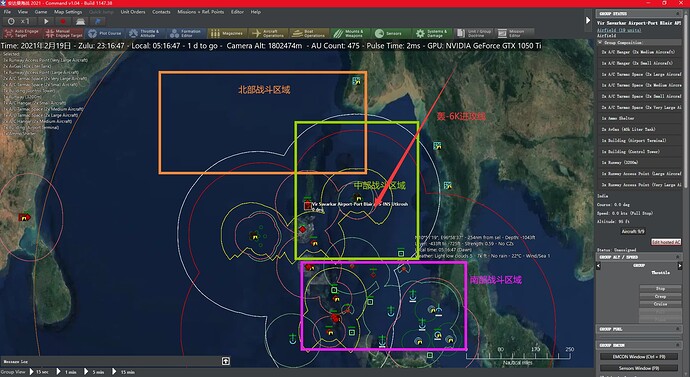Open Systems & Damage panel
This screenshot has width=690, height=377.
(x=430, y=33)
